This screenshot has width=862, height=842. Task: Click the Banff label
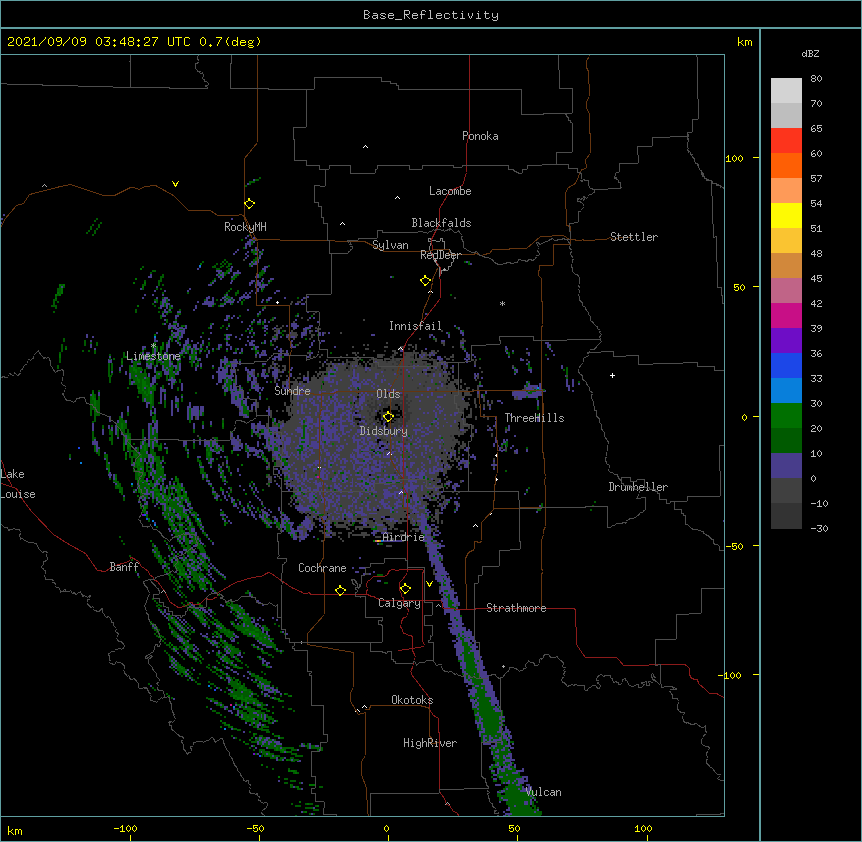pos(124,567)
